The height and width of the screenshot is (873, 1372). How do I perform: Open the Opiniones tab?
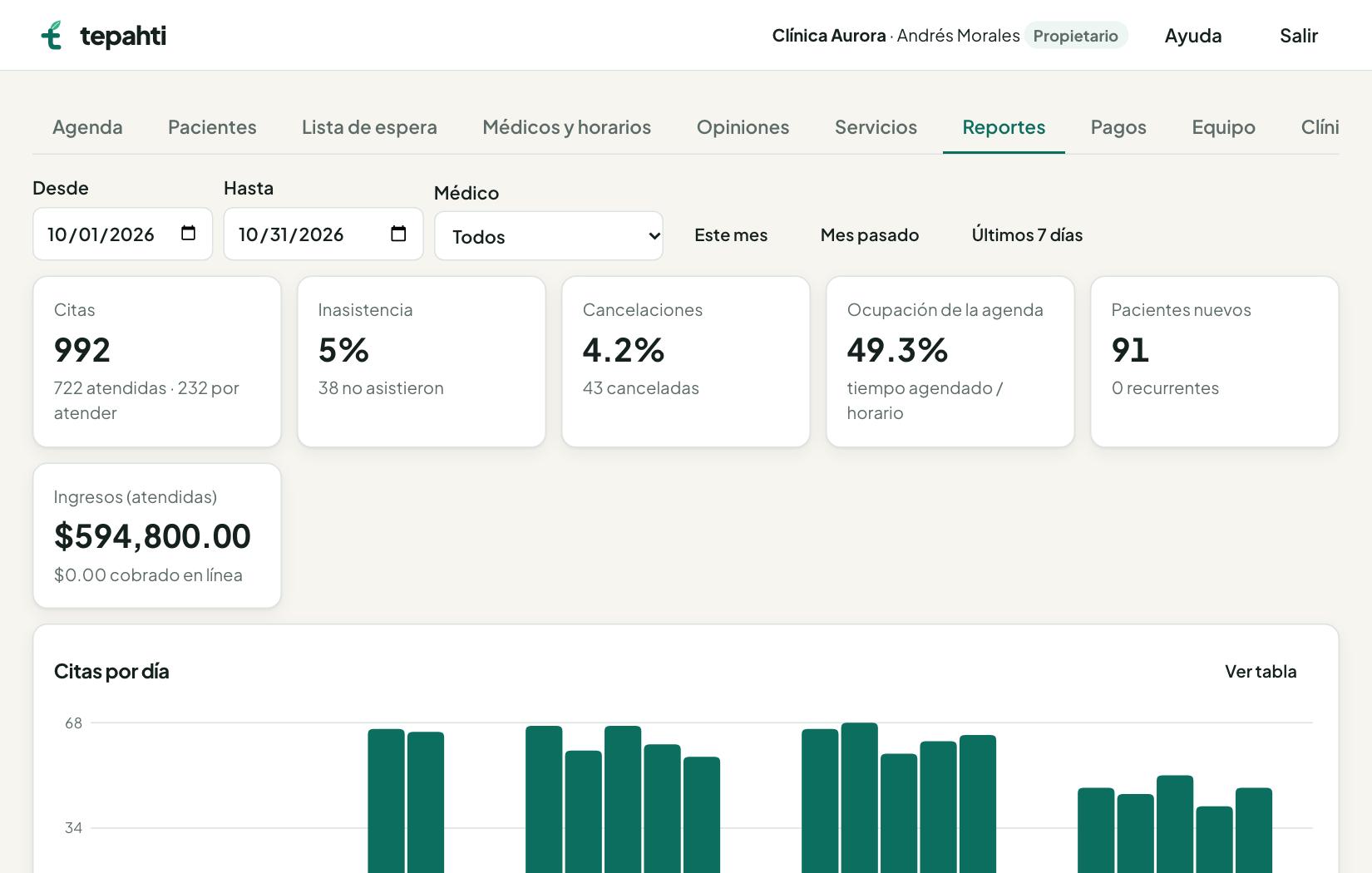click(x=743, y=127)
